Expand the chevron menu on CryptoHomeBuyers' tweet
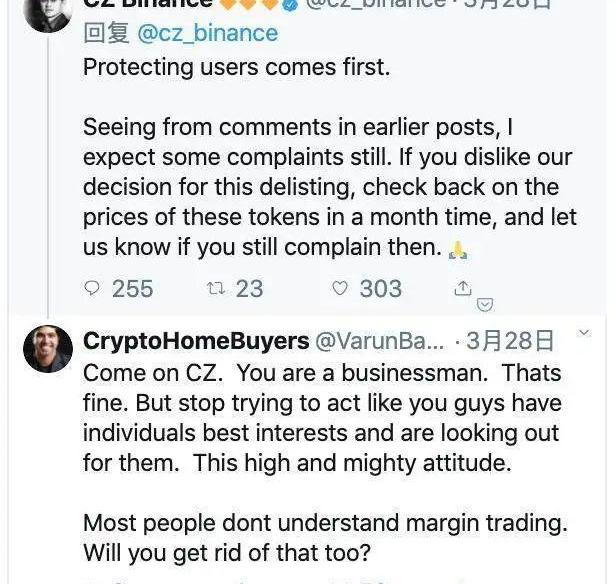 click(x=585, y=334)
